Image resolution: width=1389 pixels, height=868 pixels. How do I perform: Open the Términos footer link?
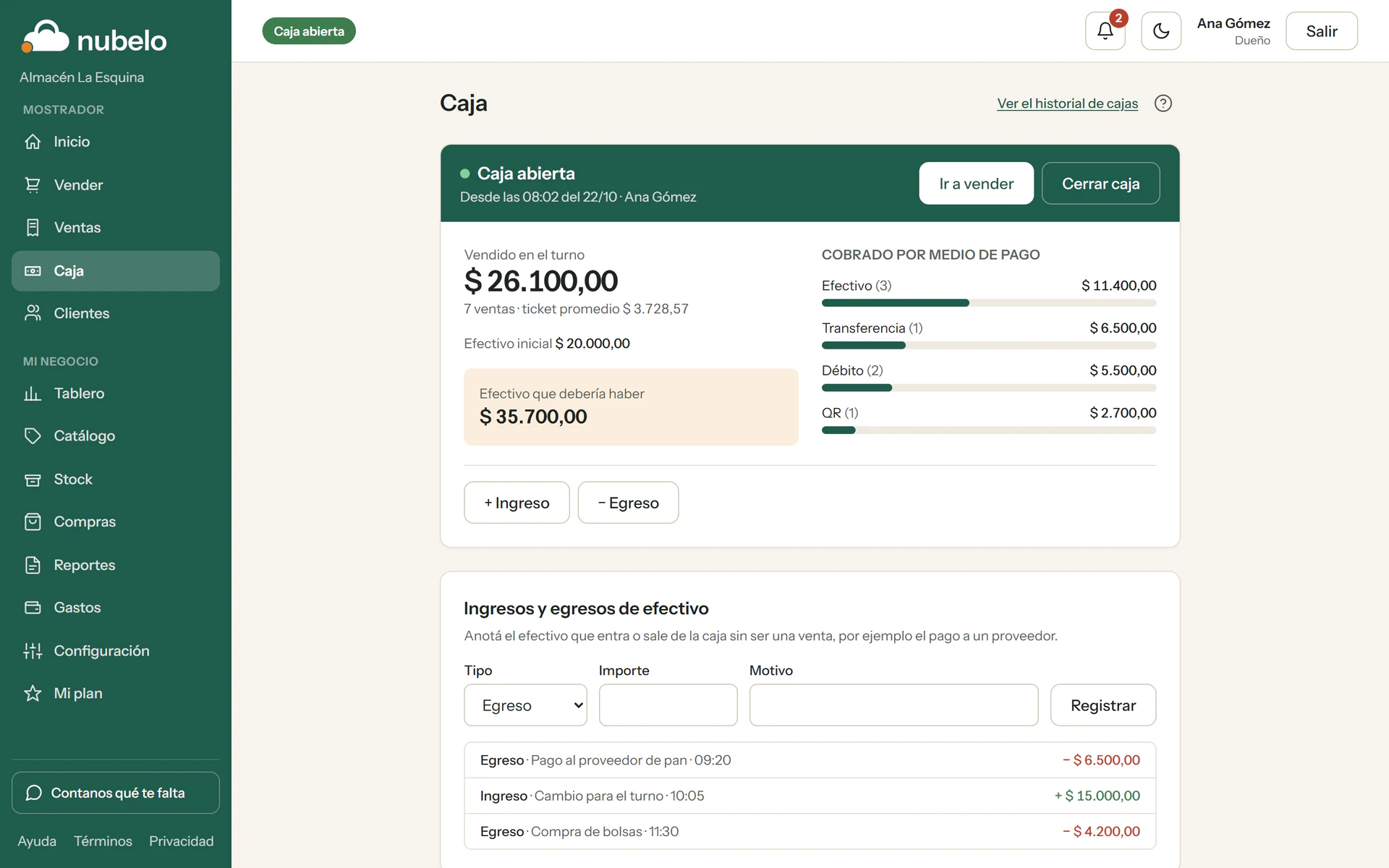(x=103, y=841)
